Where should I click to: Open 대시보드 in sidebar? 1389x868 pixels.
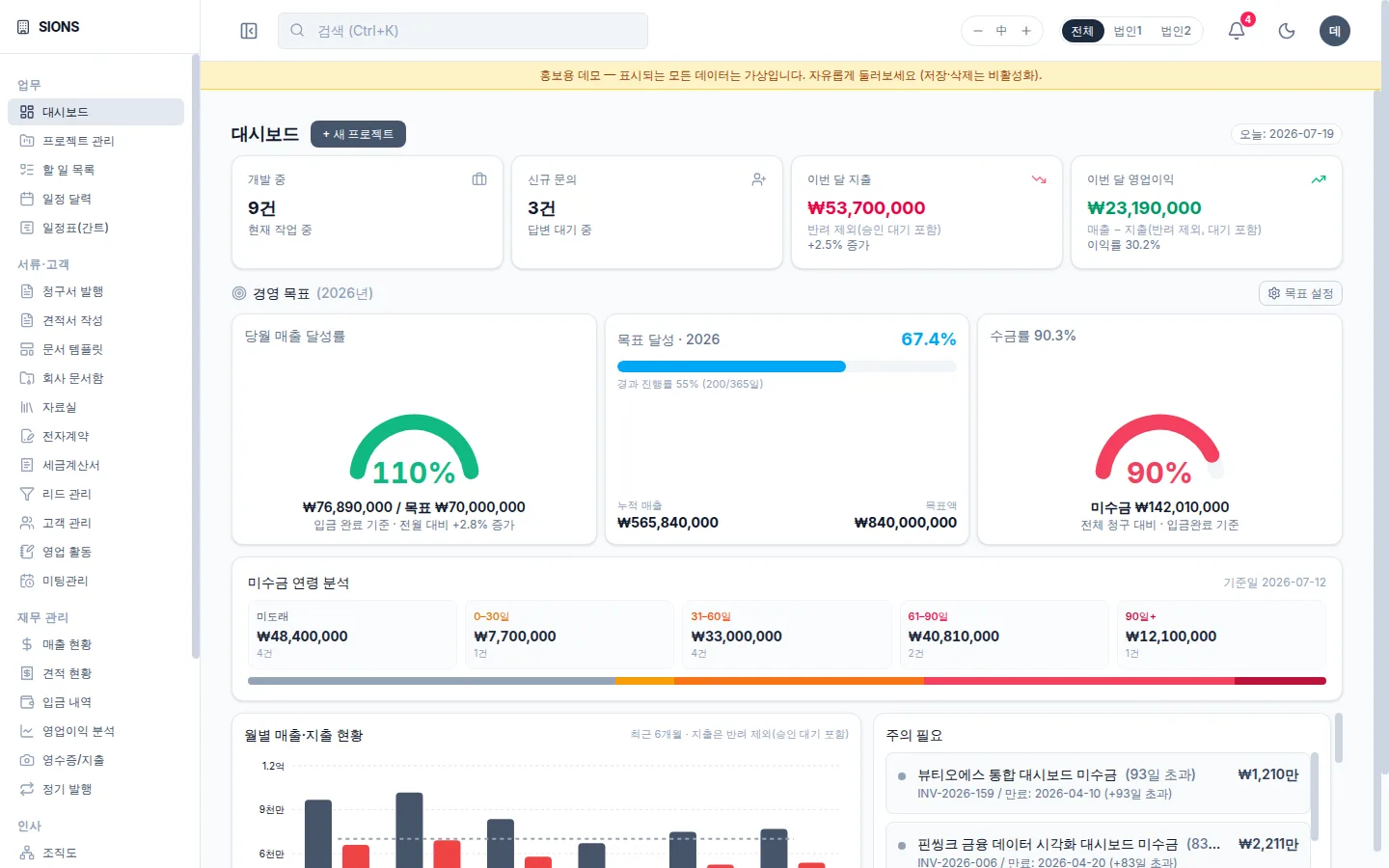95,112
